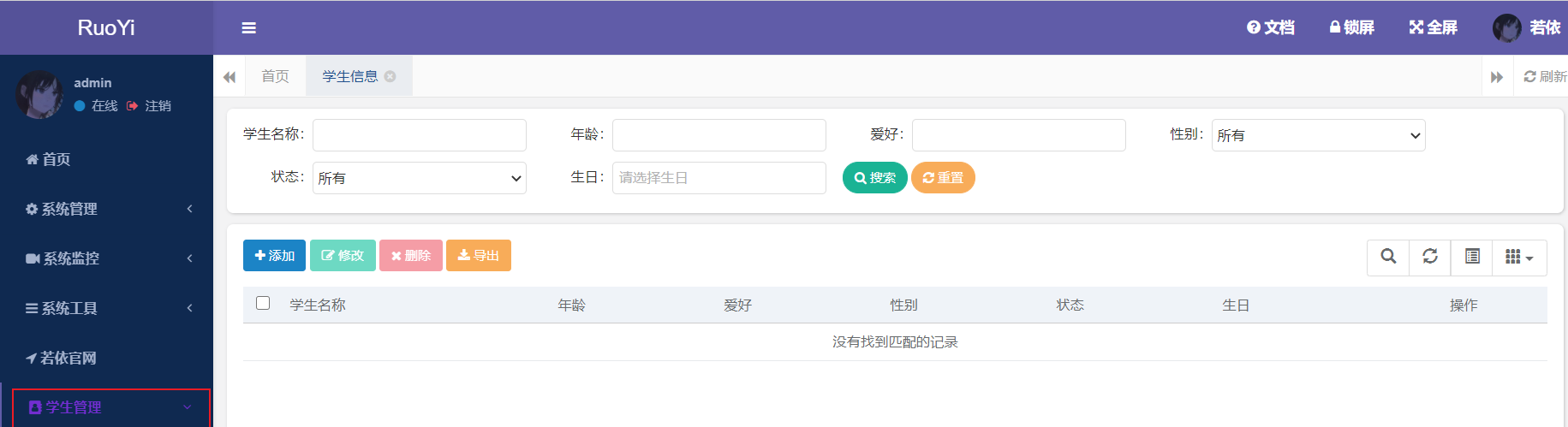Screen dimensions: 1568x427
Task: Open the columns selection dropdown
Action: click(1520, 257)
